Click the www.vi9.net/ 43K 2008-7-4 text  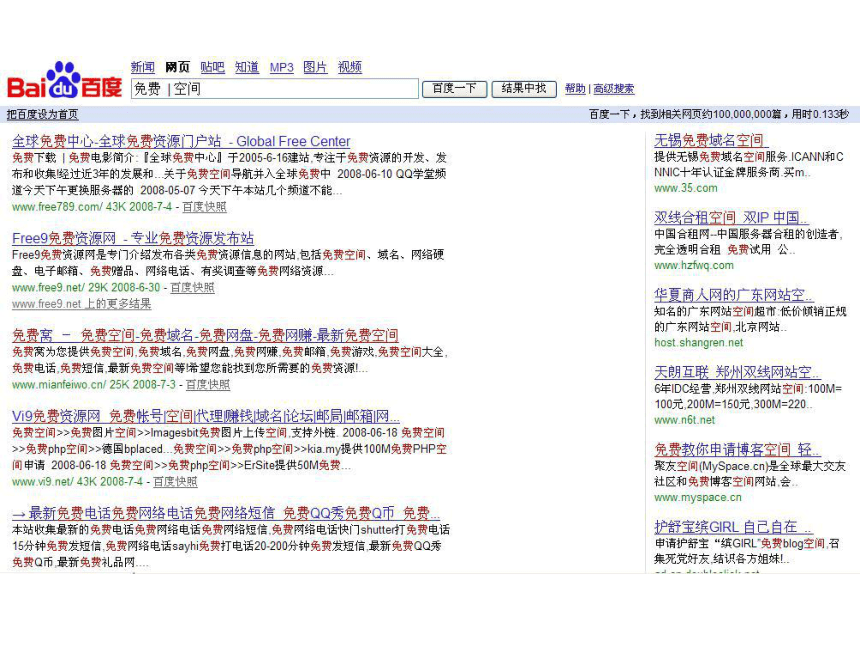tap(77, 482)
